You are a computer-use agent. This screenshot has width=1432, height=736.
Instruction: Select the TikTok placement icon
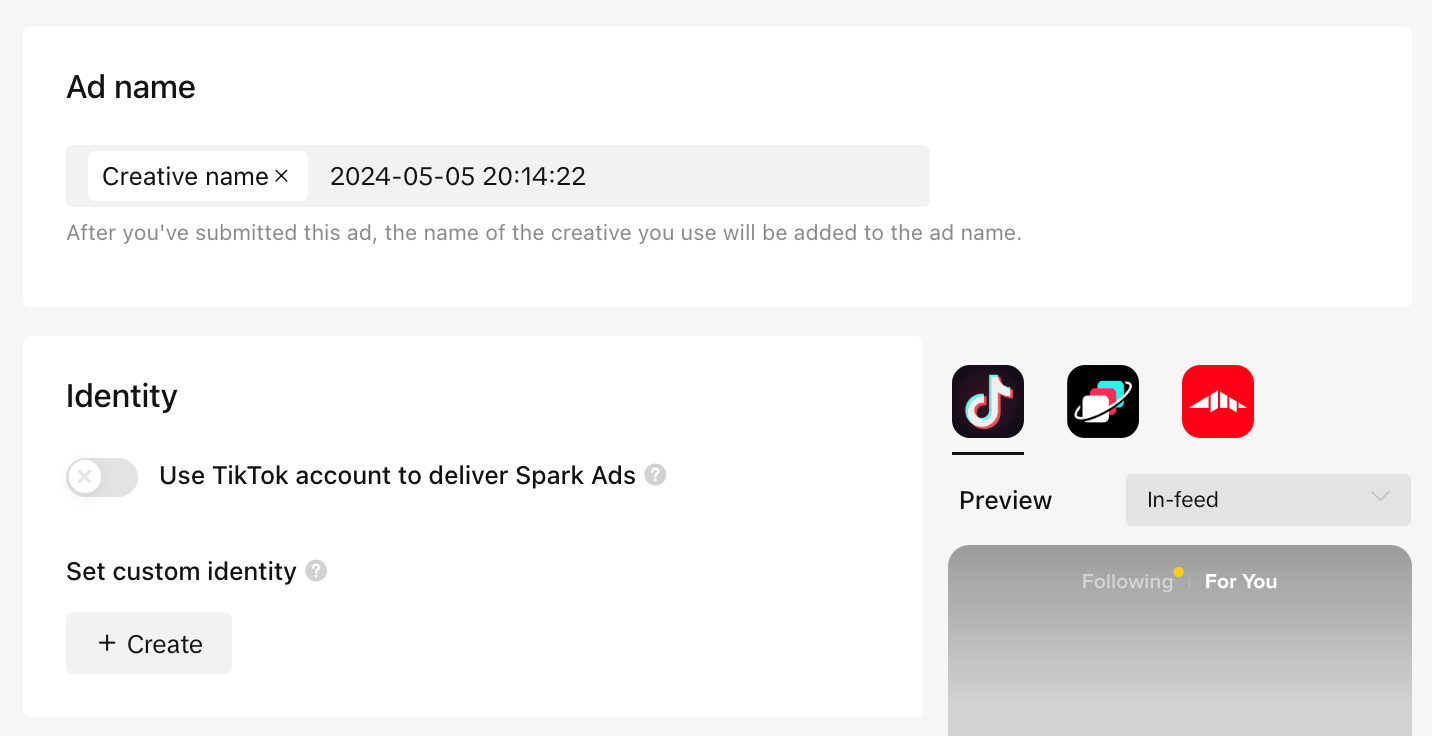point(988,401)
